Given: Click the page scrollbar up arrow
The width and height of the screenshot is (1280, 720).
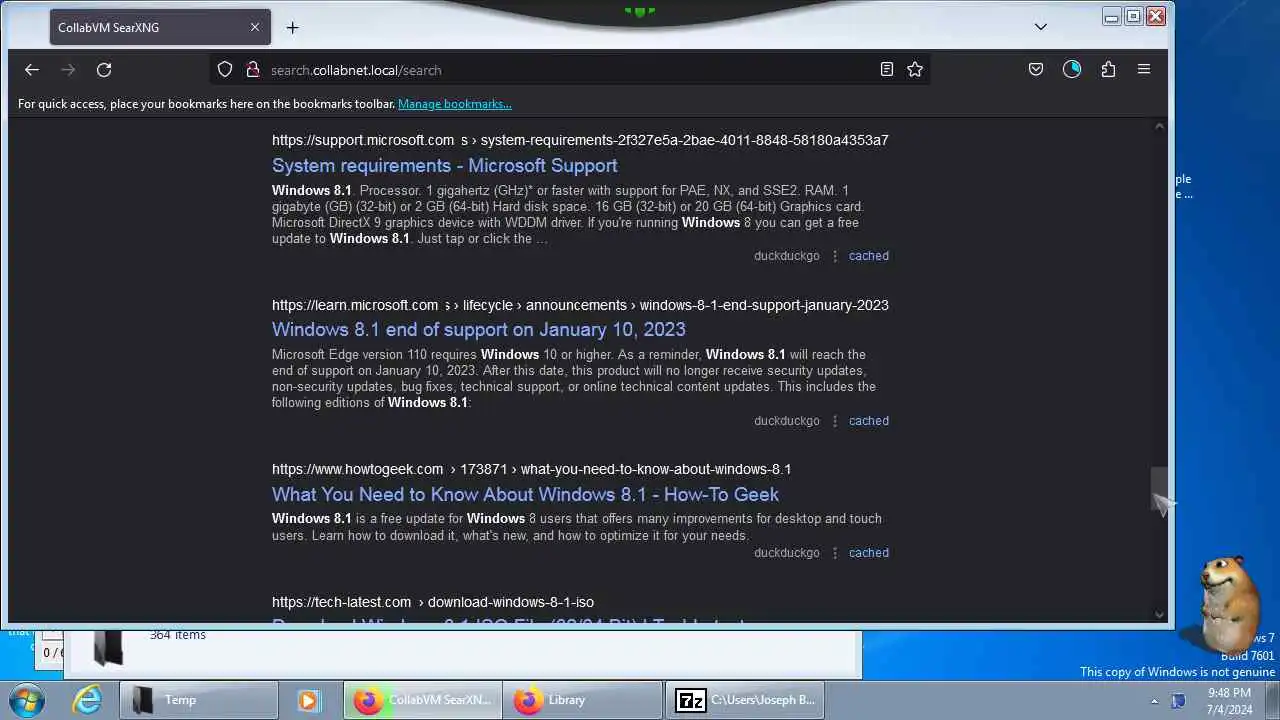Looking at the screenshot, I should tap(1159, 126).
